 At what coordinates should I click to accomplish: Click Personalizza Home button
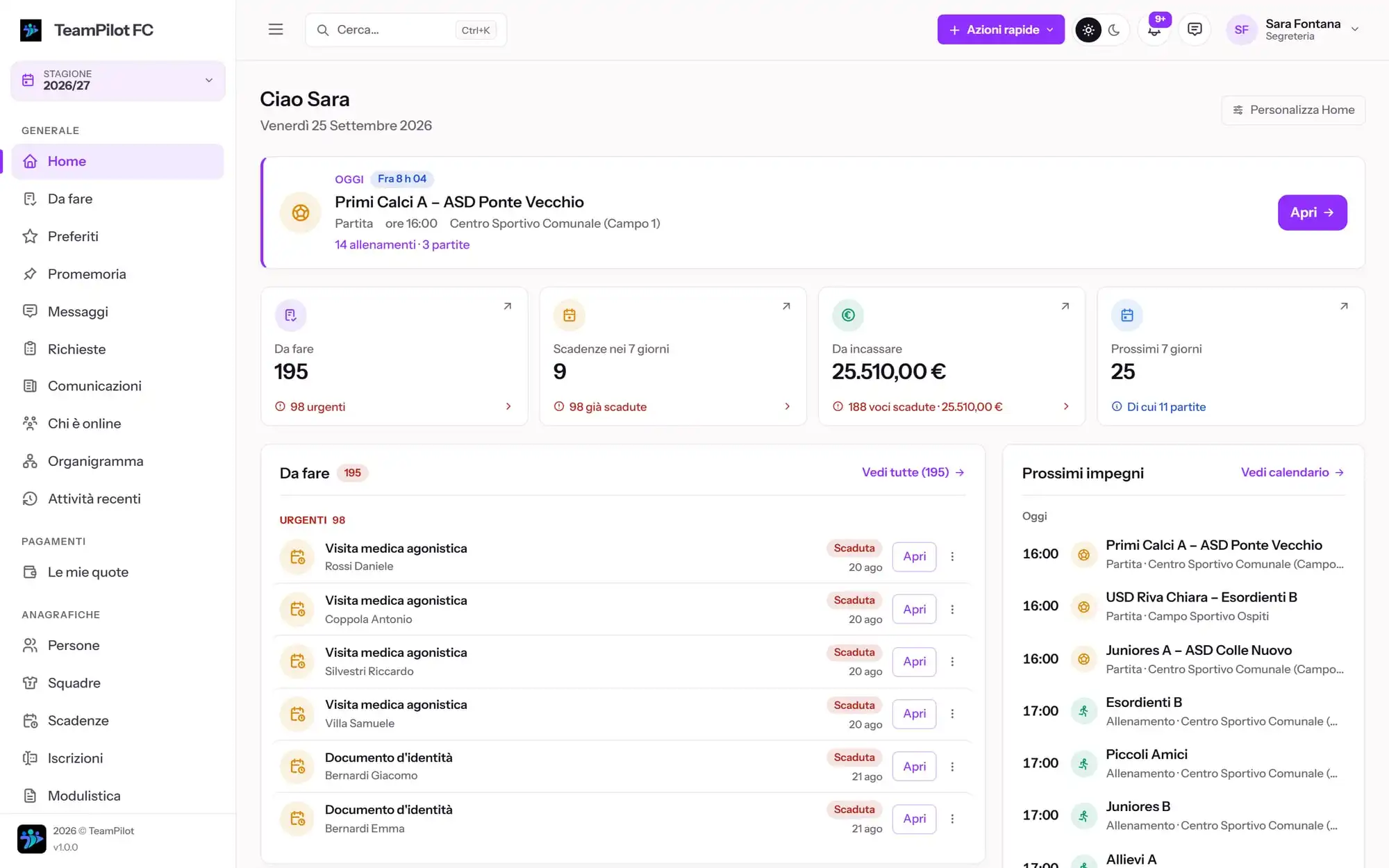click(1293, 110)
